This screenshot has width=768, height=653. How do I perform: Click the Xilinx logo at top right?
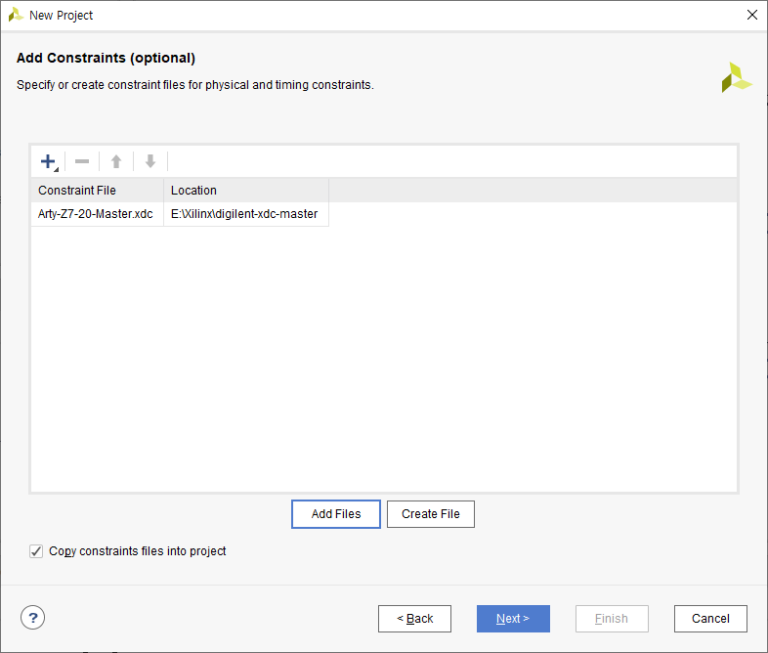(x=736, y=77)
